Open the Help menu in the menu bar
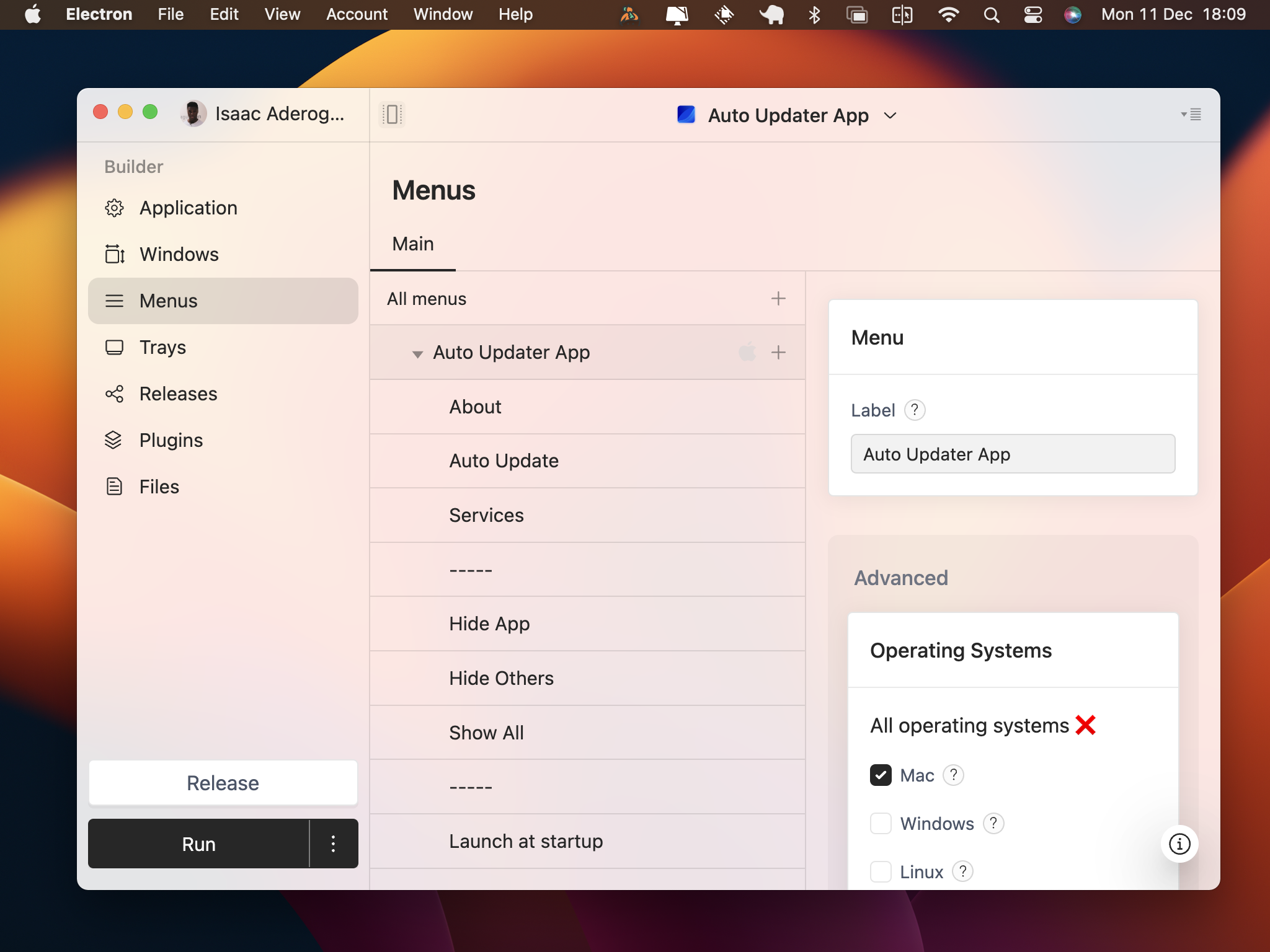This screenshot has height=952, width=1270. [515, 14]
